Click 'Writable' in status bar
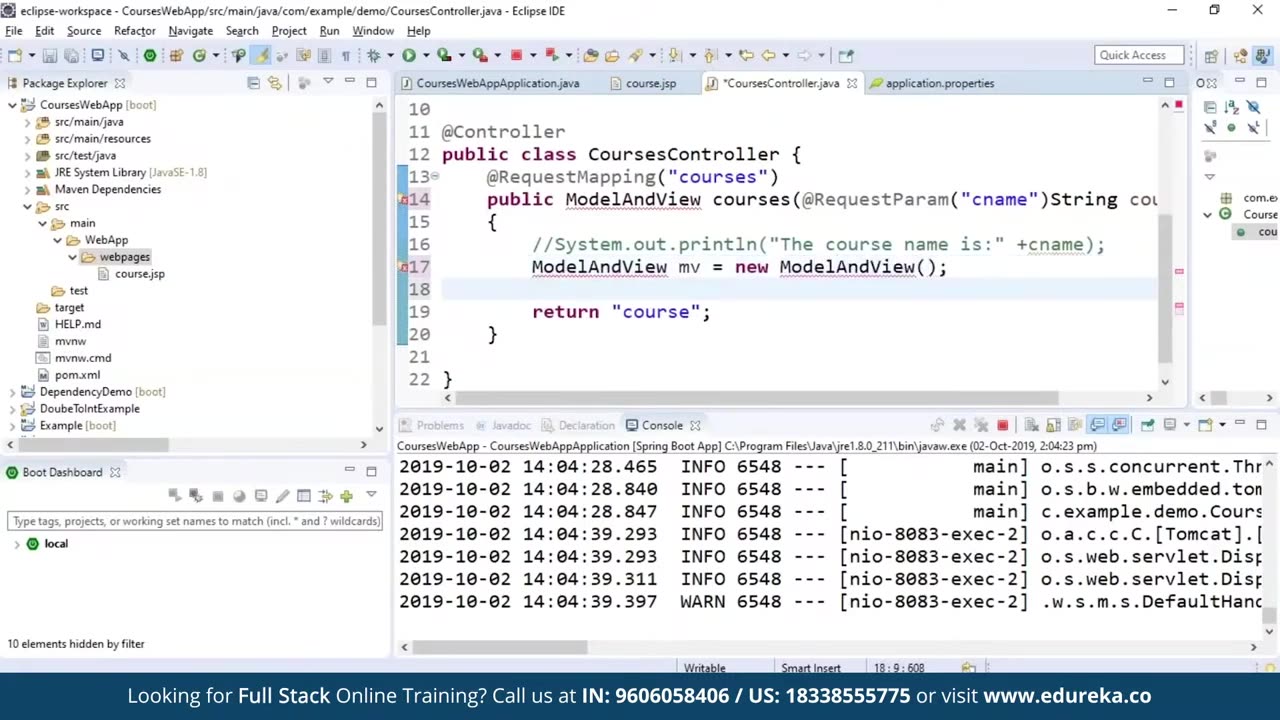This screenshot has width=1280, height=720. 705,668
